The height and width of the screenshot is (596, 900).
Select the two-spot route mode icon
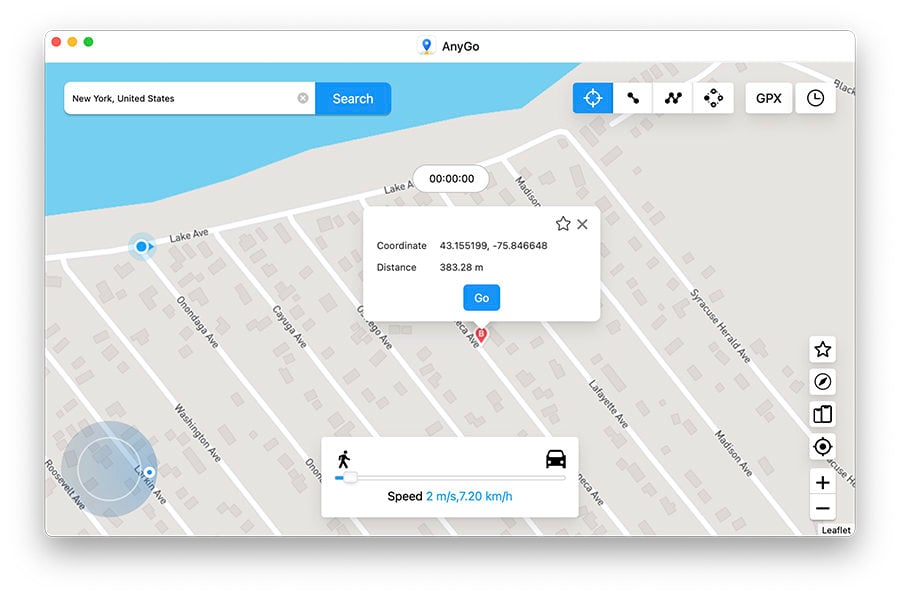632,97
